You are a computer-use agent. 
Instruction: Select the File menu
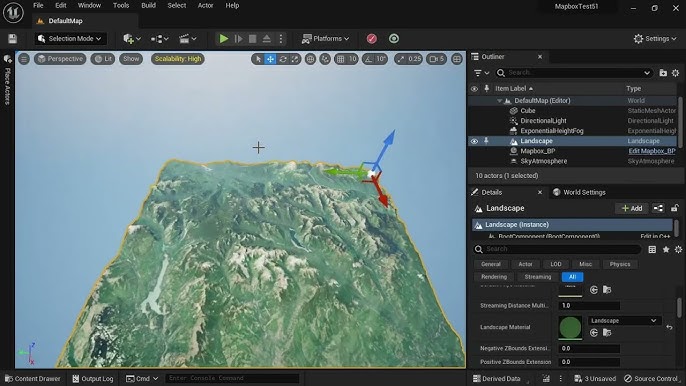(x=38, y=5)
